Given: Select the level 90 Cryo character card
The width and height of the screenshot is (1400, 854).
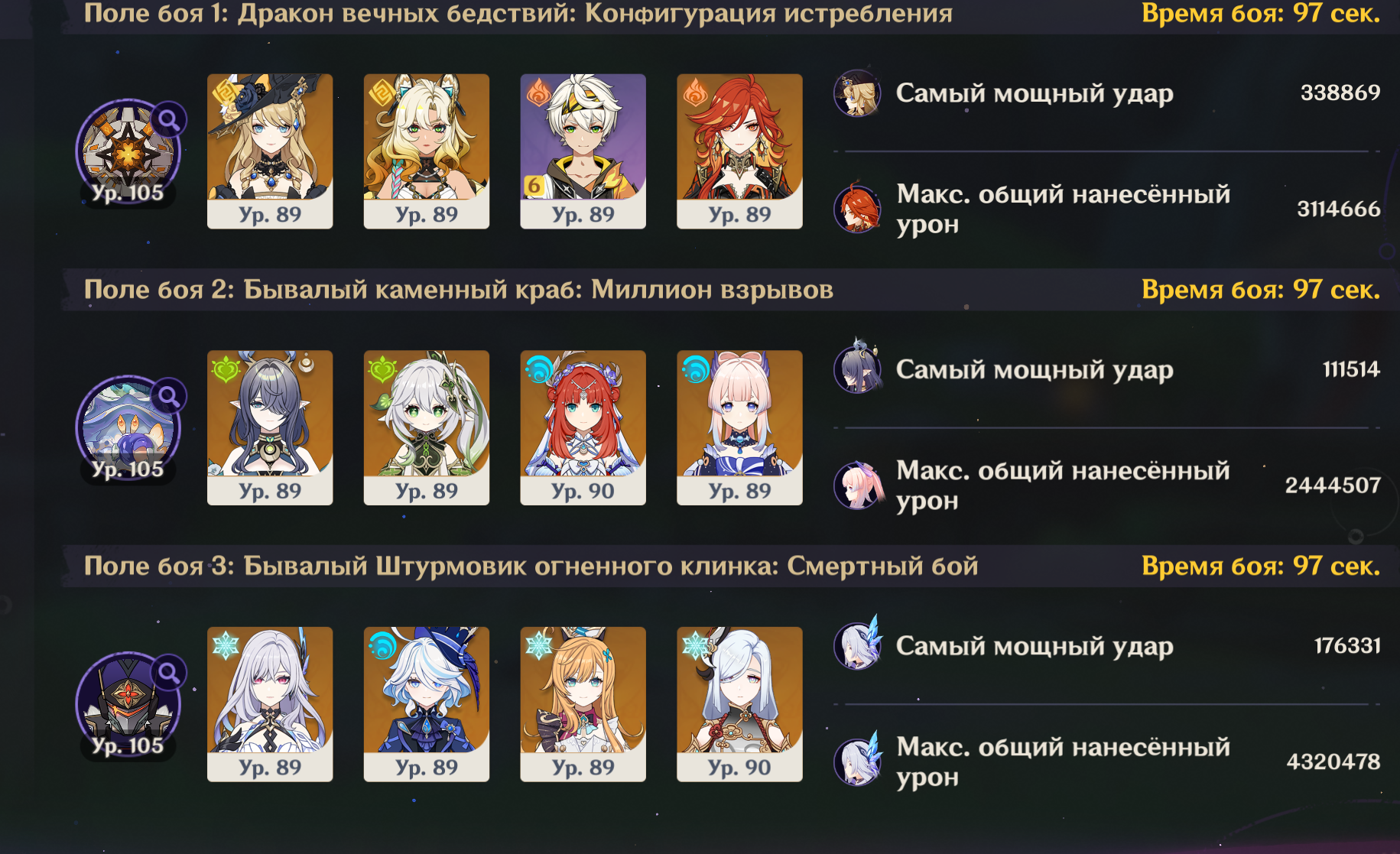Looking at the screenshot, I should pyautogui.click(x=739, y=704).
